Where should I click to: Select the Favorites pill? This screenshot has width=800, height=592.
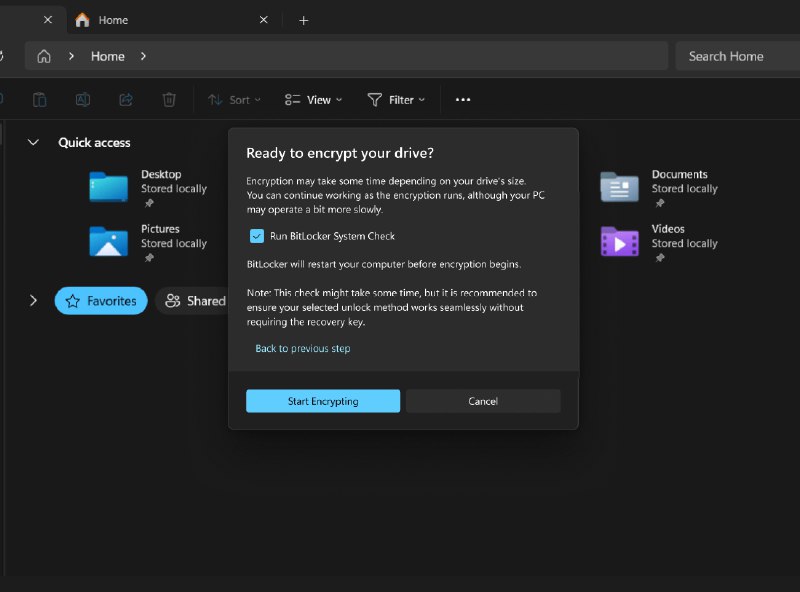(101, 301)
